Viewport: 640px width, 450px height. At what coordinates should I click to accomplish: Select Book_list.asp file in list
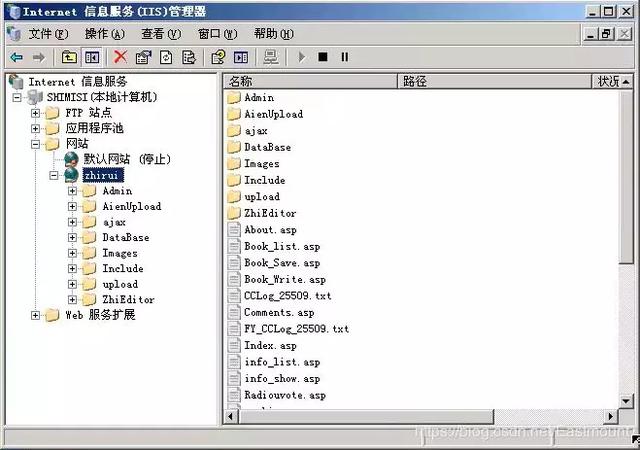coord(282,247)
